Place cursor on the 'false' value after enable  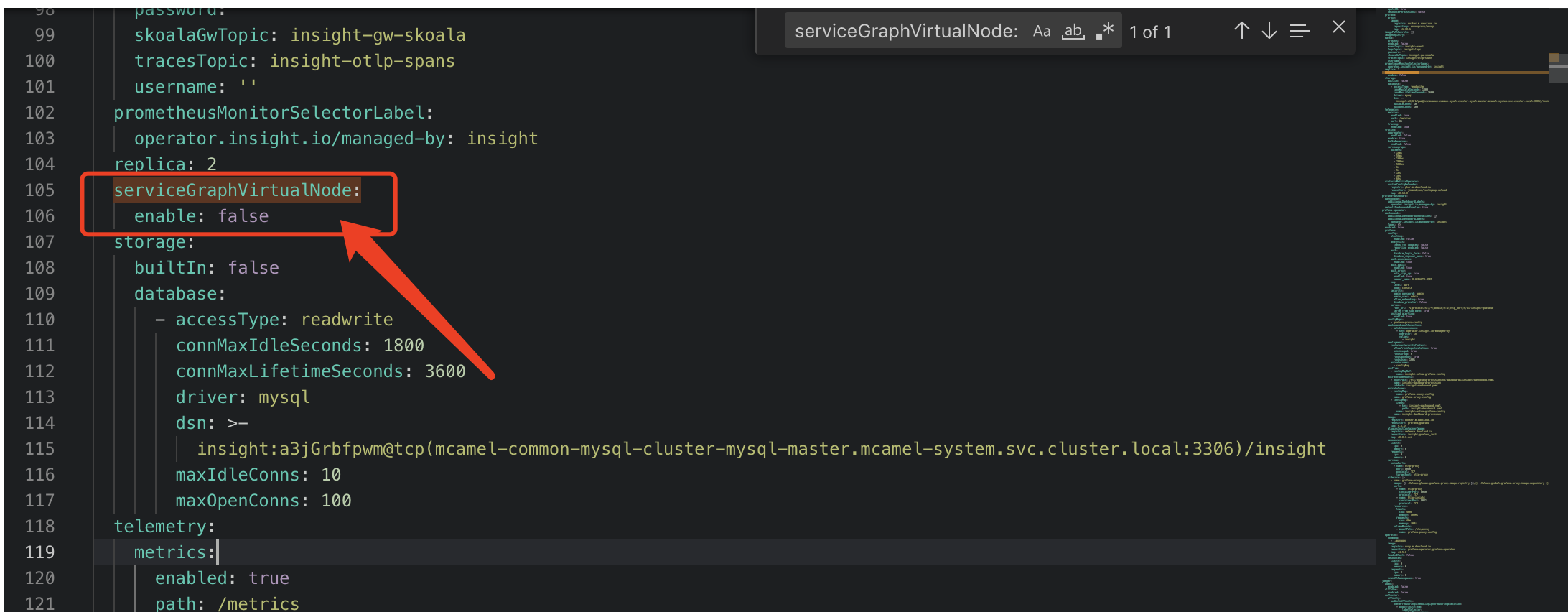(243, 216)
